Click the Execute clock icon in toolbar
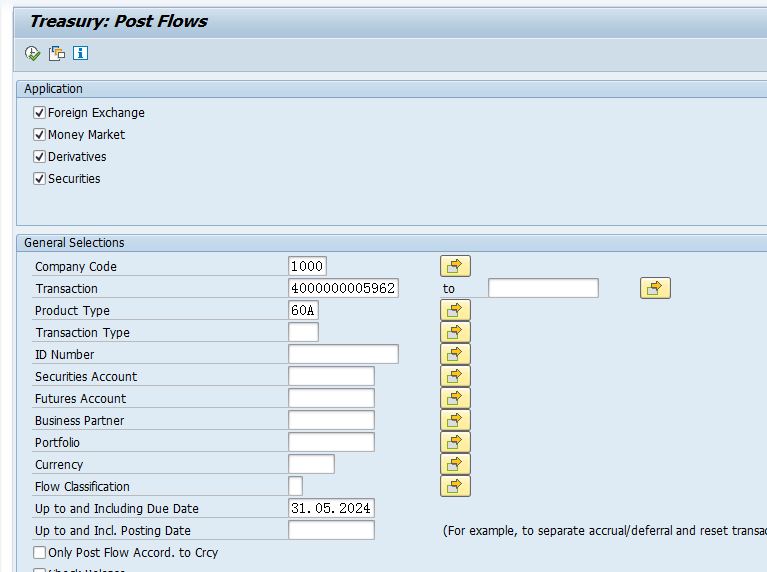 point(33,53)
